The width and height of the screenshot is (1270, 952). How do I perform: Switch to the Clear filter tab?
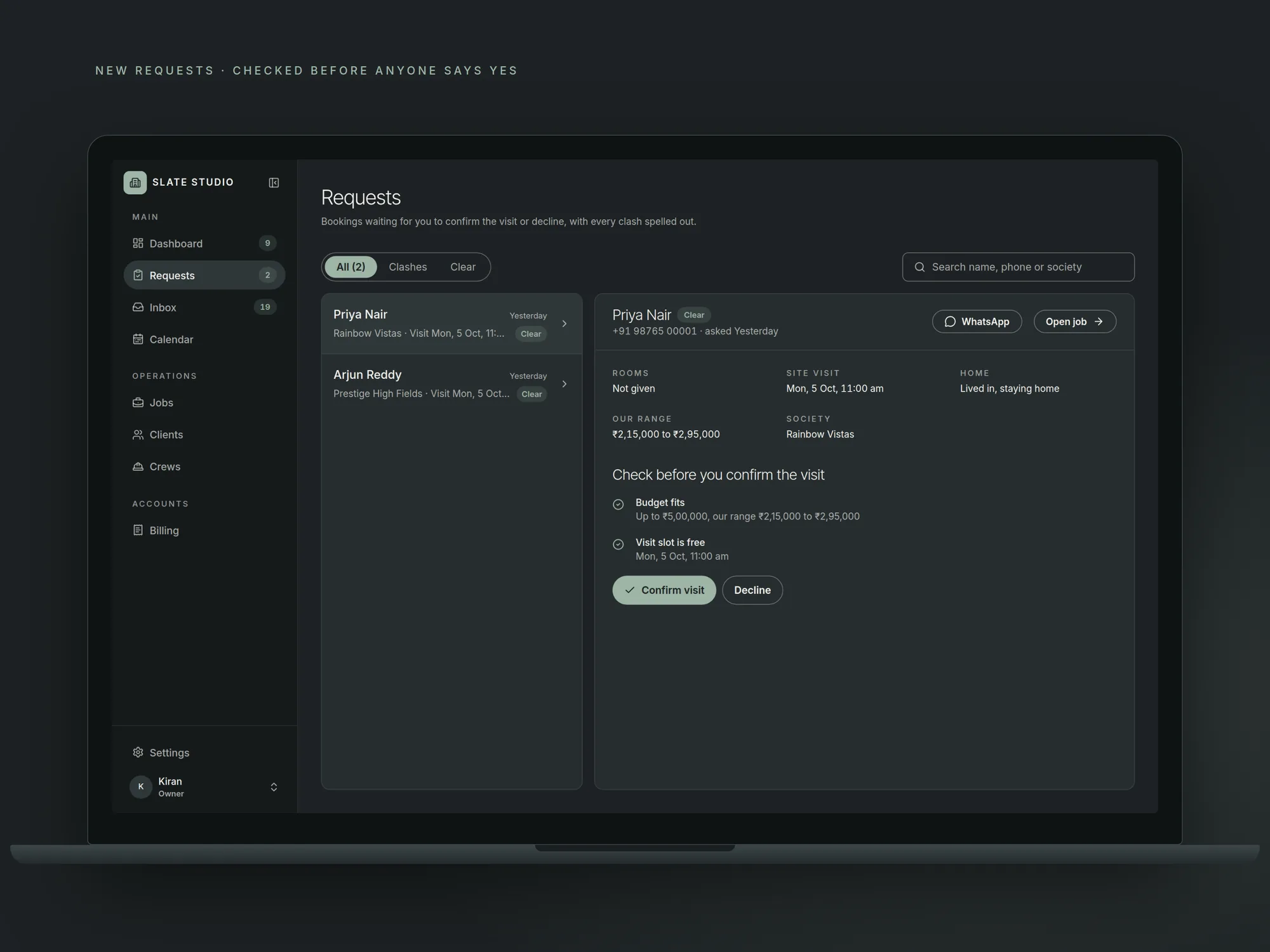[x=463, y=267]
